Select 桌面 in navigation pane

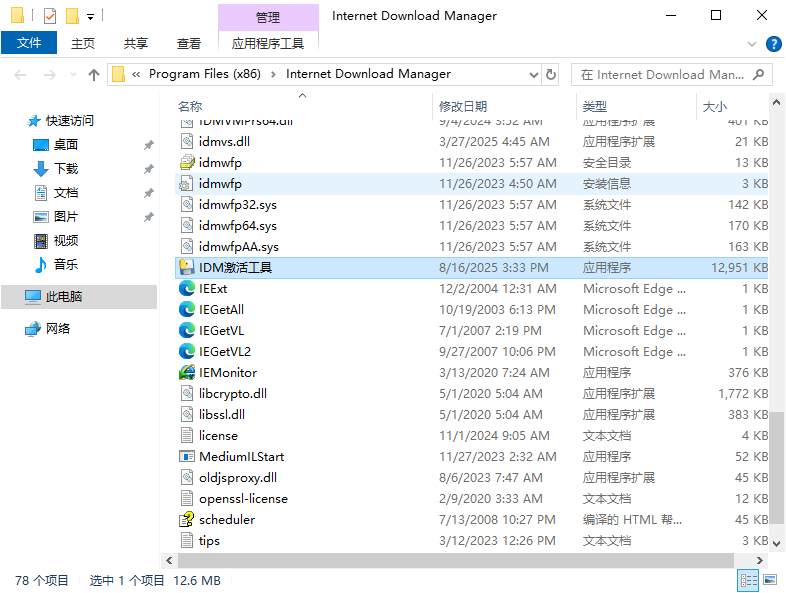(66, 144)
